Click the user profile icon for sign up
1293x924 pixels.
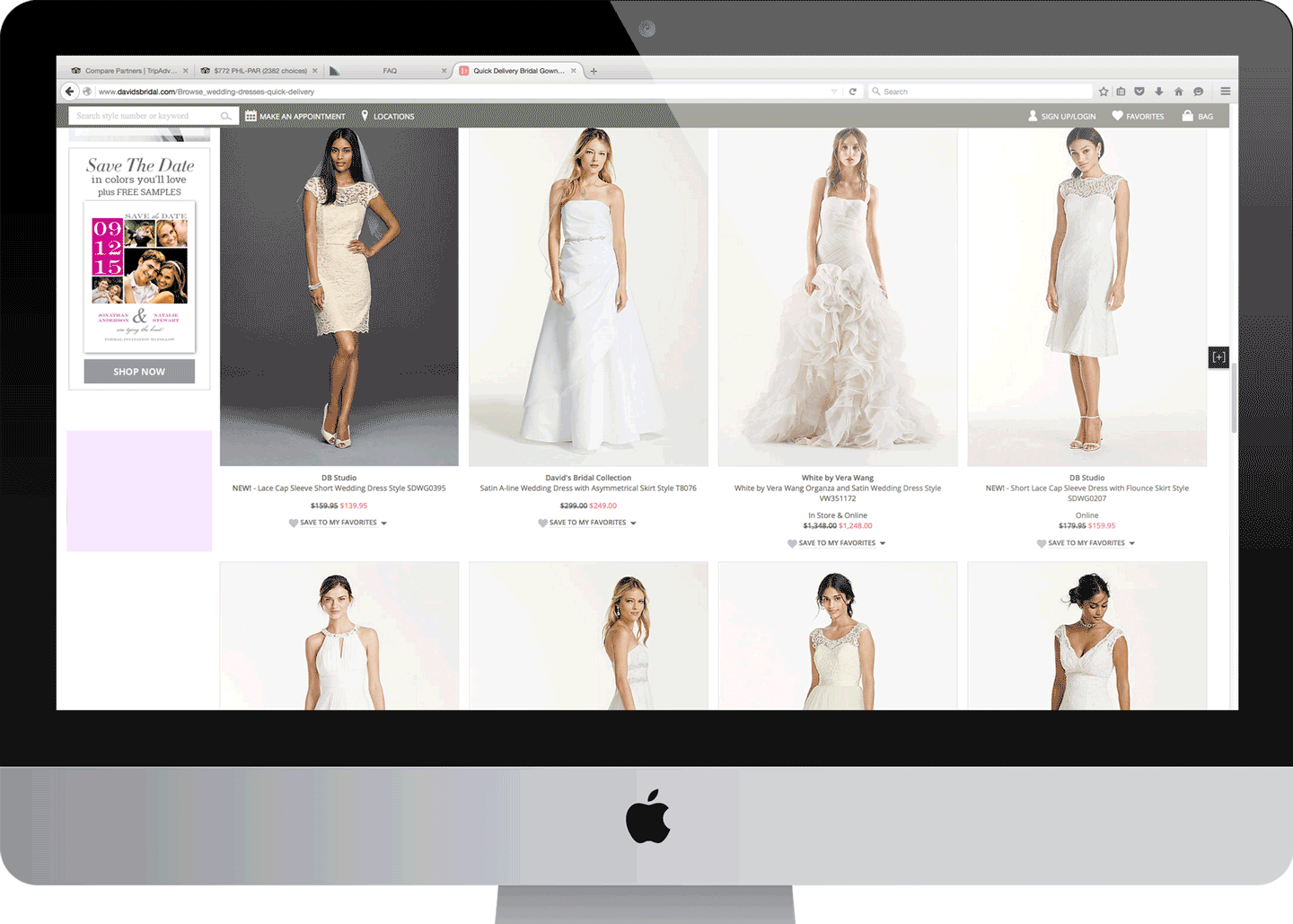coord(1033,116)
